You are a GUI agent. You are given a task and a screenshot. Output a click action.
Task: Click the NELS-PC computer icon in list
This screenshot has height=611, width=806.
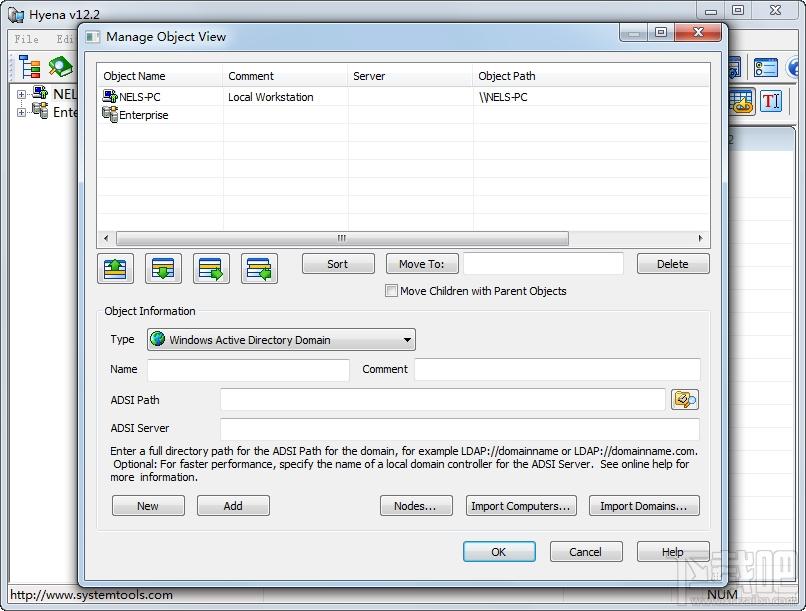pos(110,96)
